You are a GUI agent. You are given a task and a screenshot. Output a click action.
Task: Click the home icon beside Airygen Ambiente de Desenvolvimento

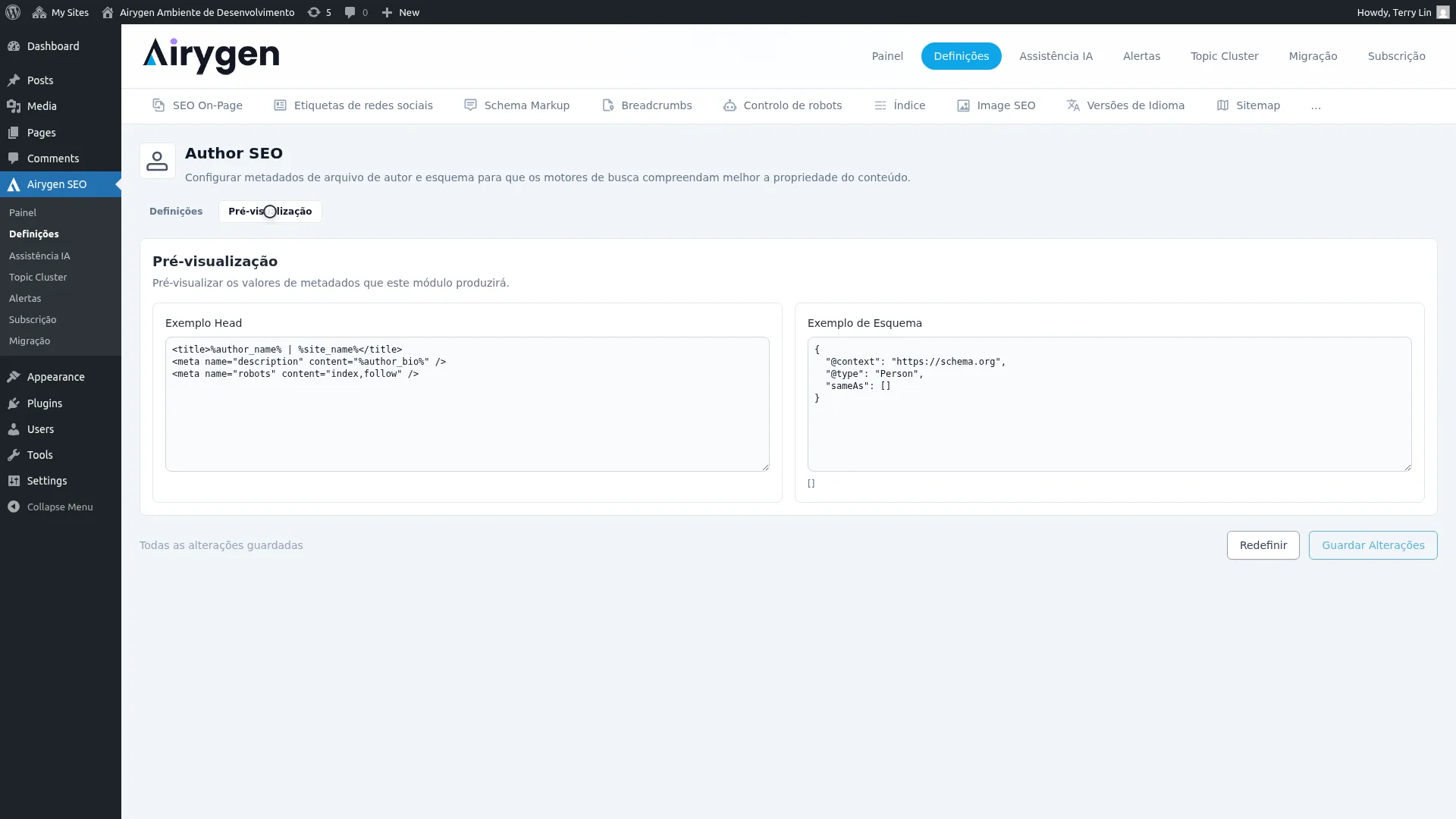click(108, 12)
